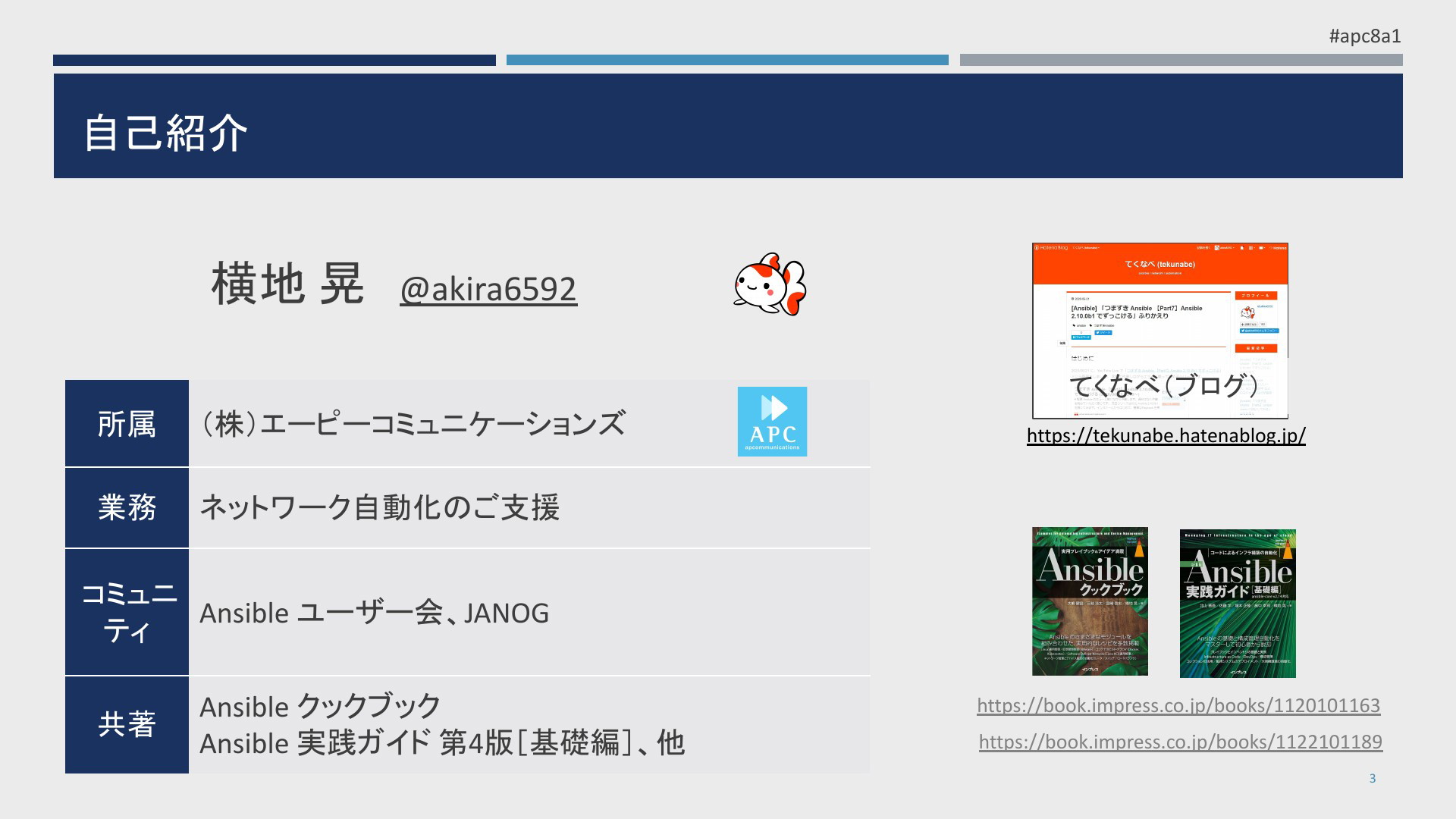
Task: Open the tekunabe.hatenablog.jp blog link
Action: click(1166, 435)
